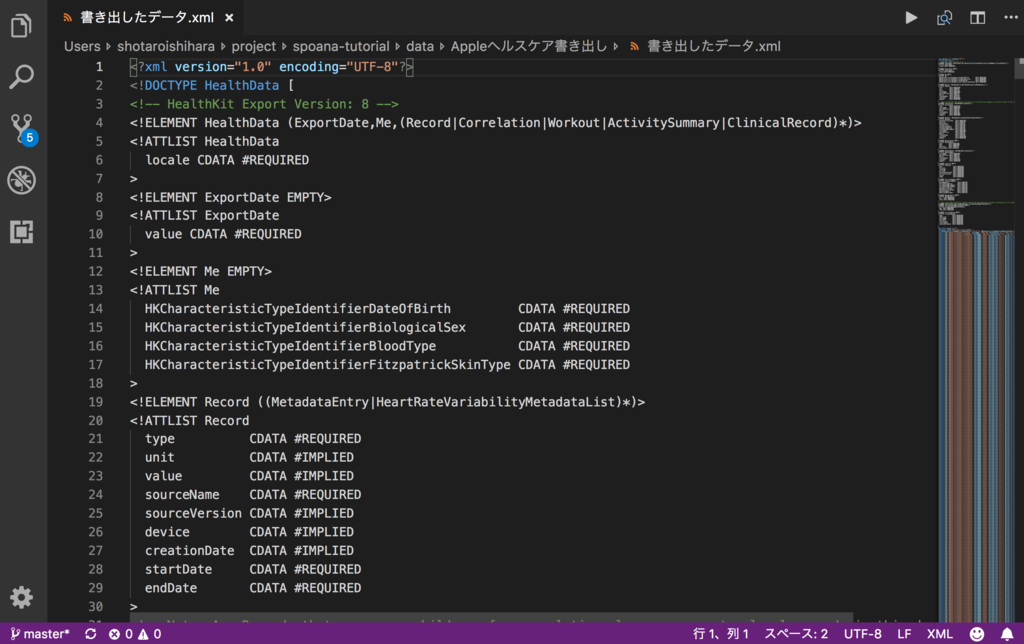
Task: Click the Appleヘルスケア書き出し breadcrumb segment
Action: [529, 46]
